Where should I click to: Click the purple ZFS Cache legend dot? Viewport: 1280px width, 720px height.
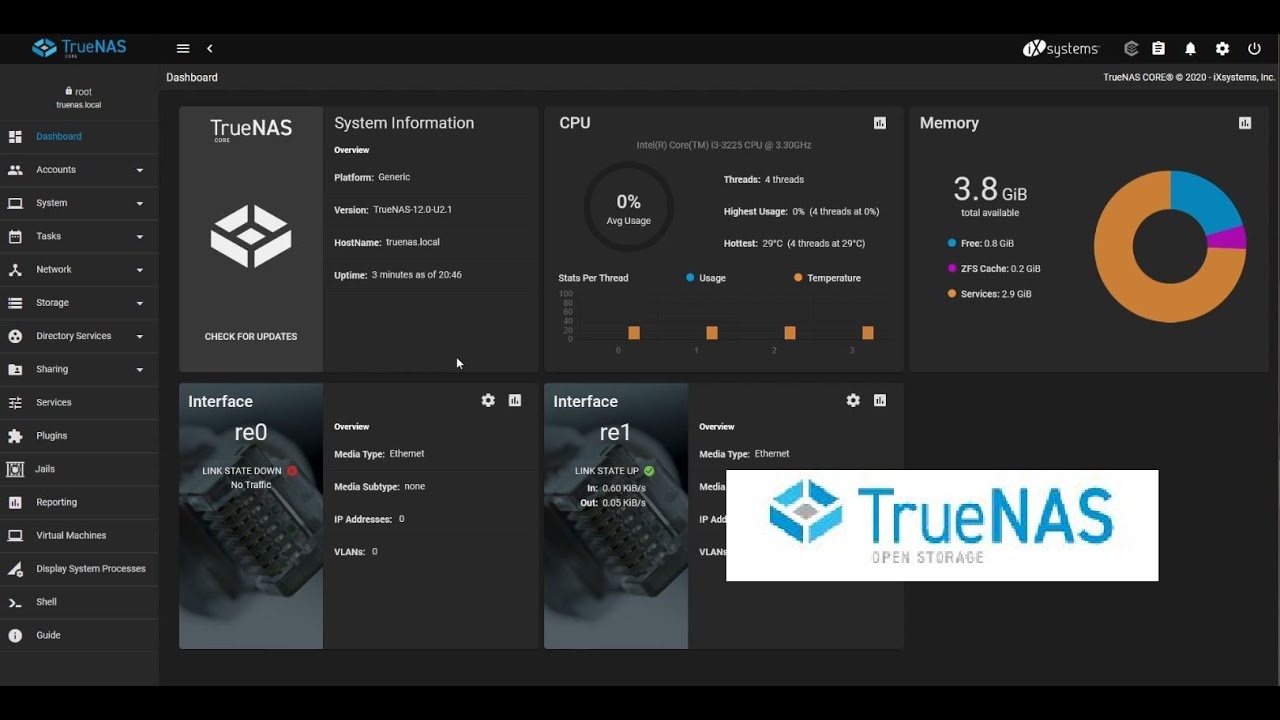point(951,268)
